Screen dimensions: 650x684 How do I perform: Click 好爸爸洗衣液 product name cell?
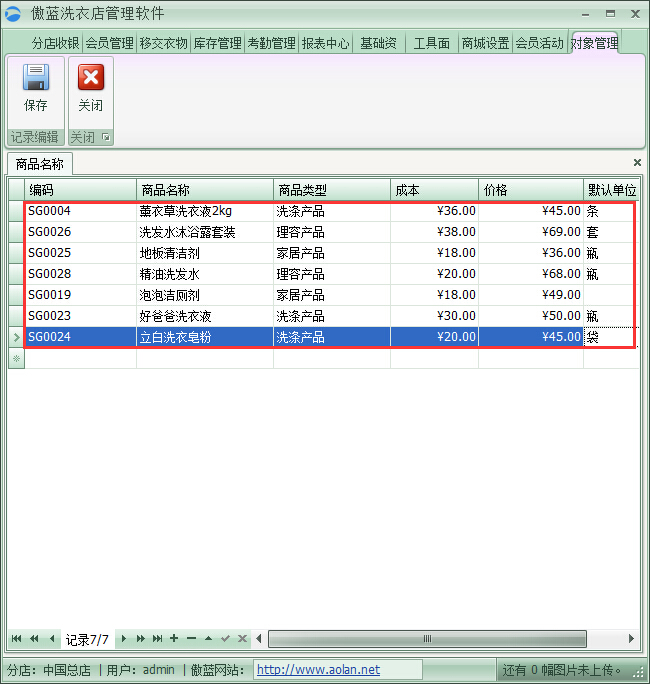(205, 316)
